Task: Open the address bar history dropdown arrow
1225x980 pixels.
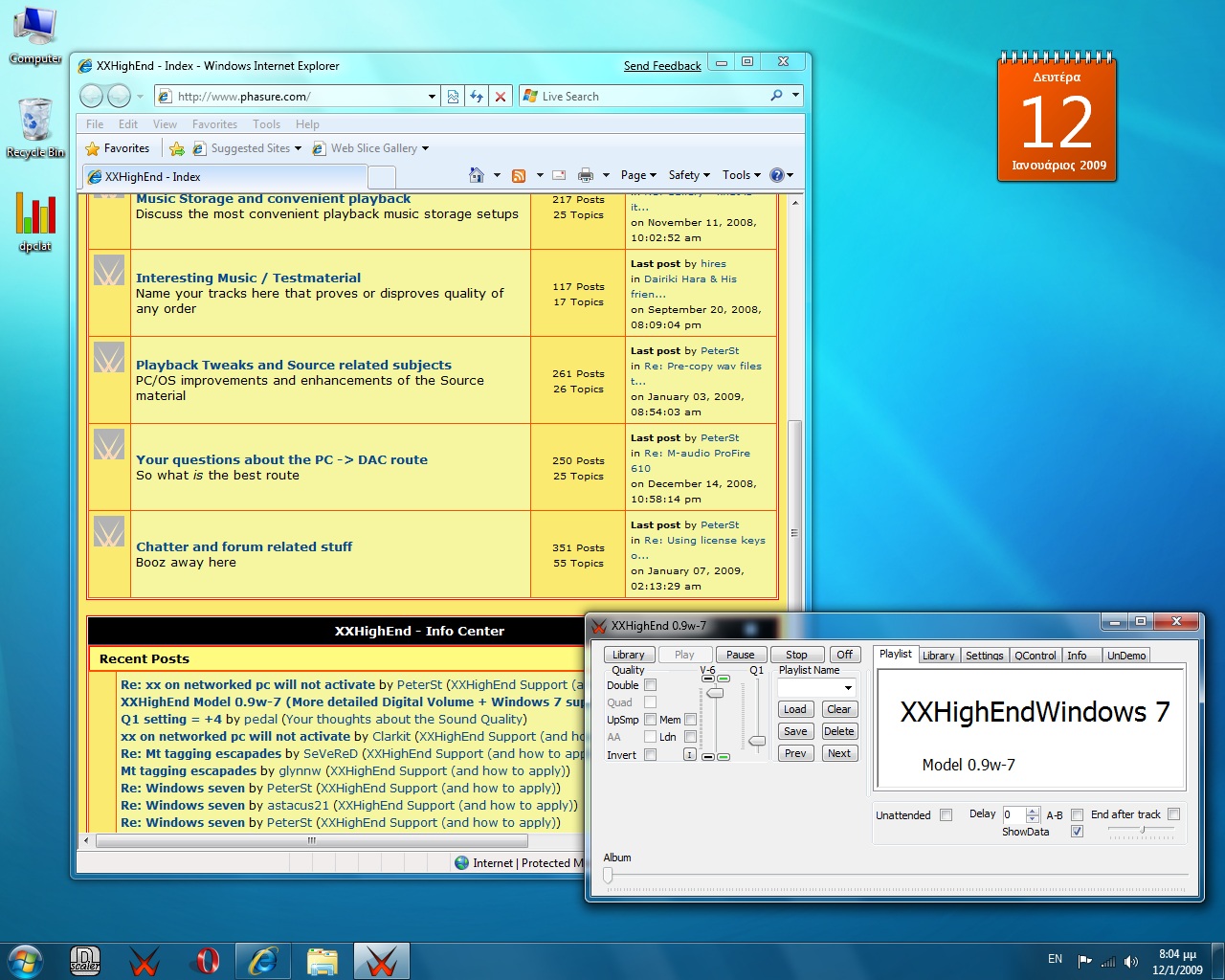Action: tap(432, 97)
